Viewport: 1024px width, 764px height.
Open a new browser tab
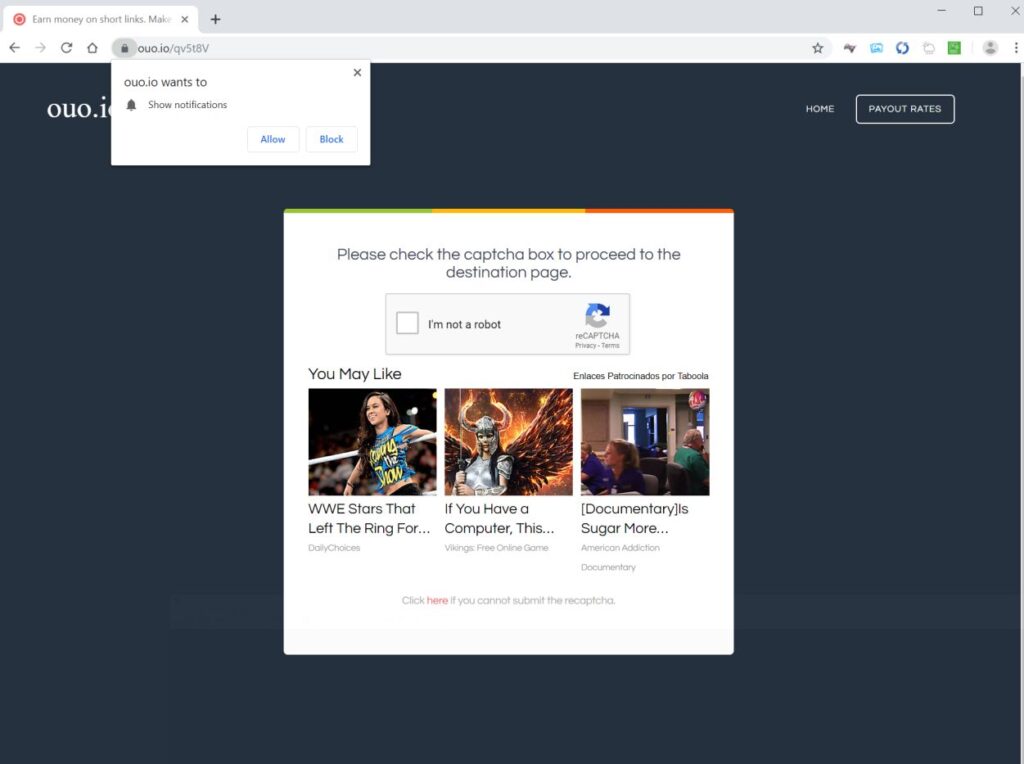pyautogui.click(x=215, y=18)
